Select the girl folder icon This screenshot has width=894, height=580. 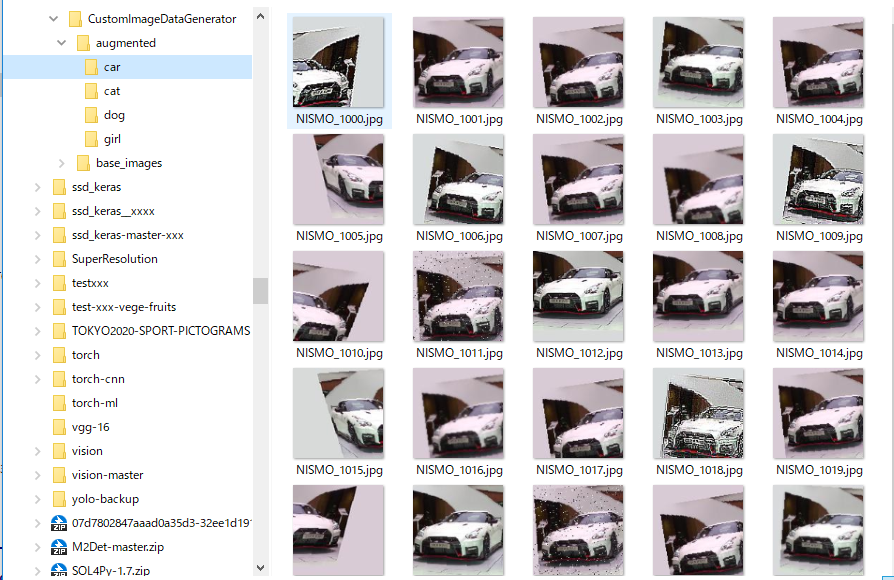coord(91,139)
